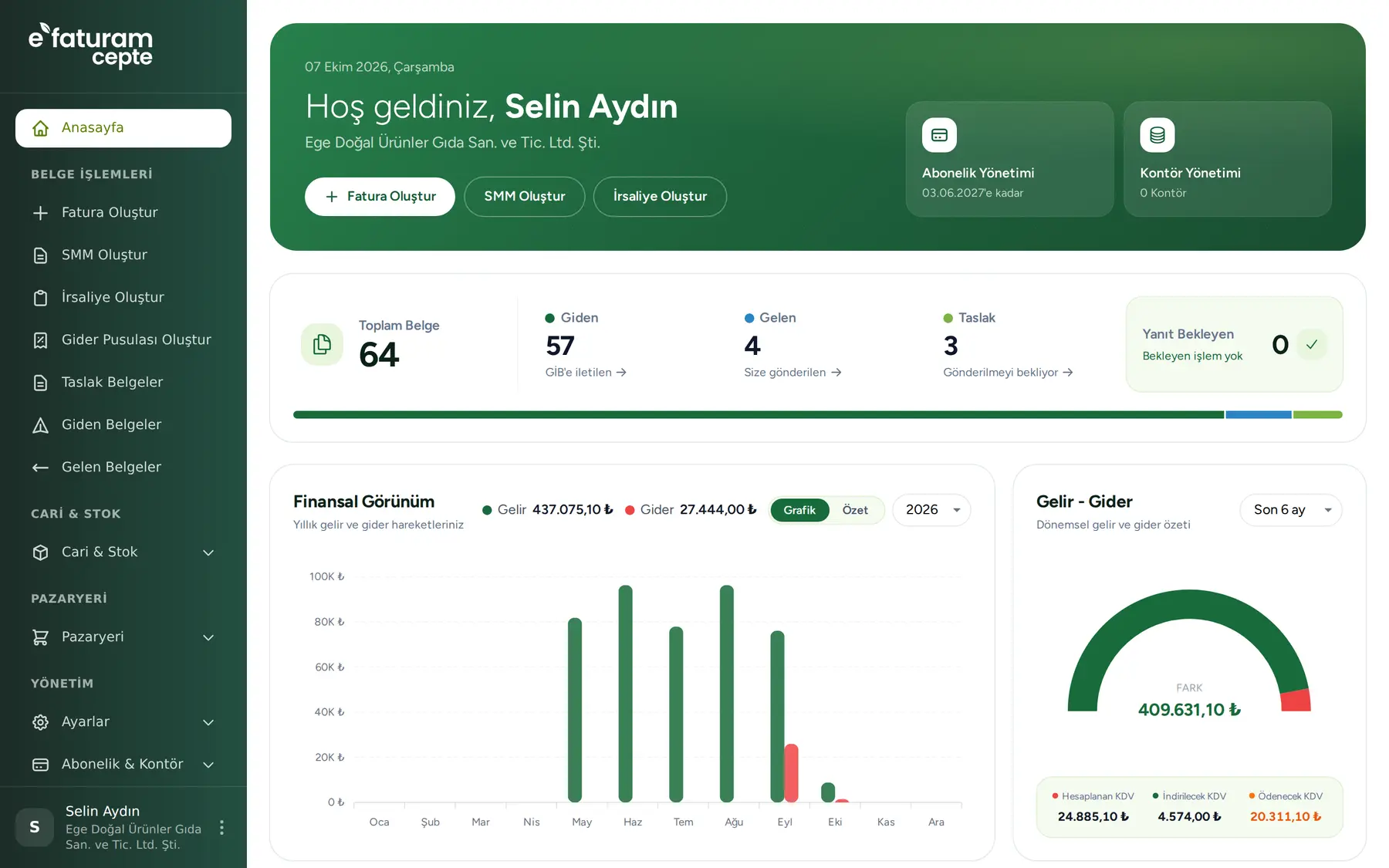
Task: Expand the Ayarlar chevron
Action: [x=208, y=722]
